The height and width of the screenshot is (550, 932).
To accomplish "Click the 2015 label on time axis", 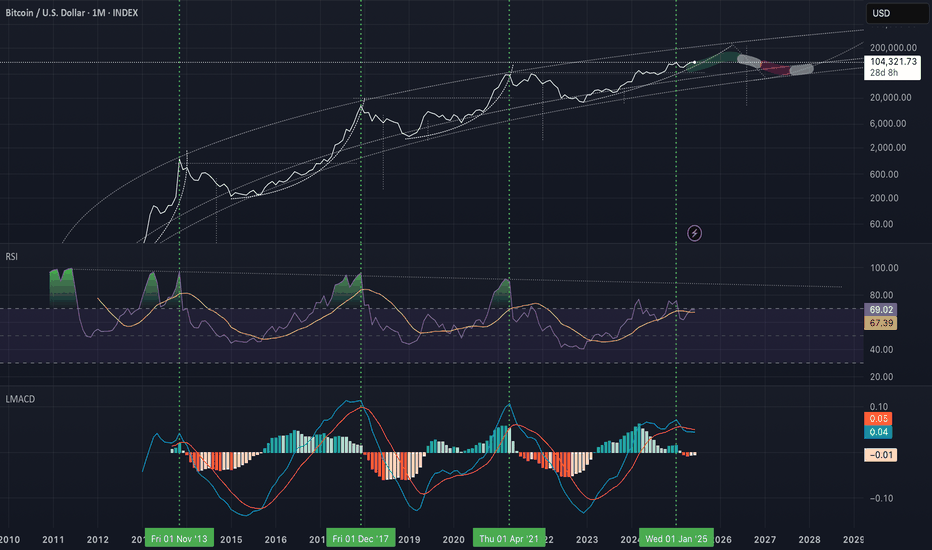I will pos(231,540).
